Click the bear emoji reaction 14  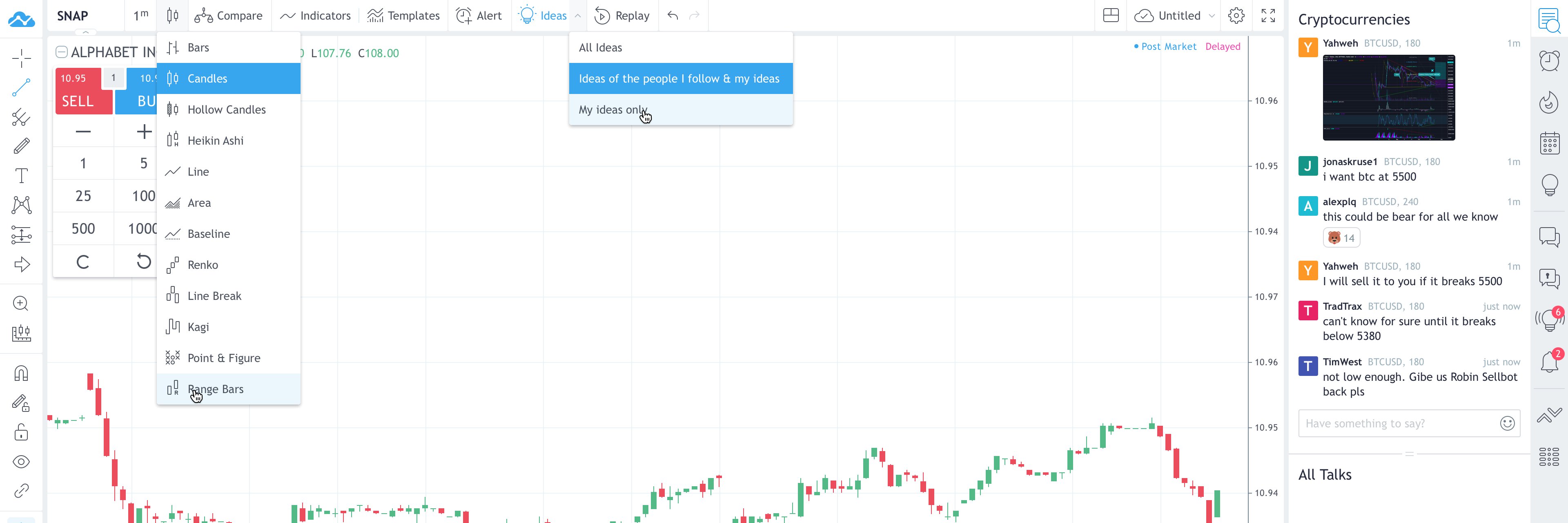(1341, 238)
